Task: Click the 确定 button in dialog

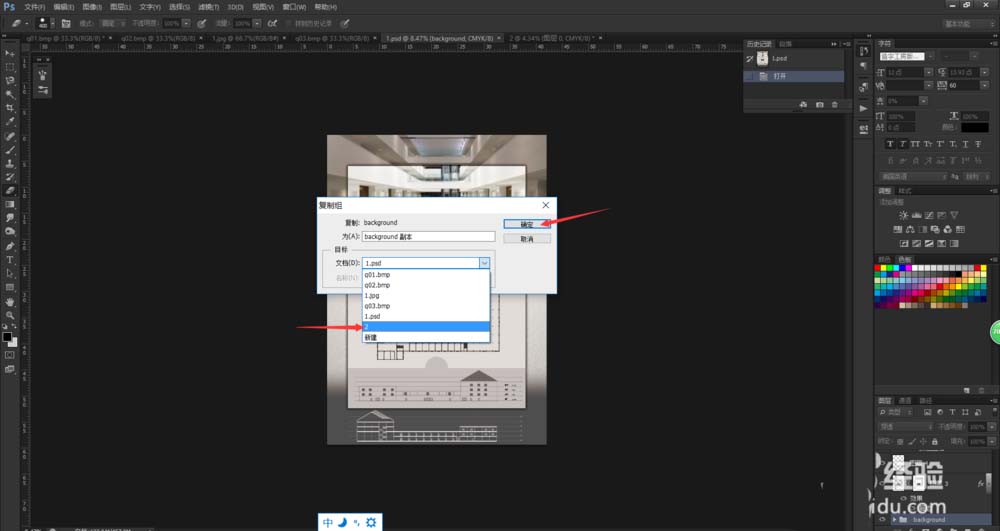Action: (x=526, y=224)
